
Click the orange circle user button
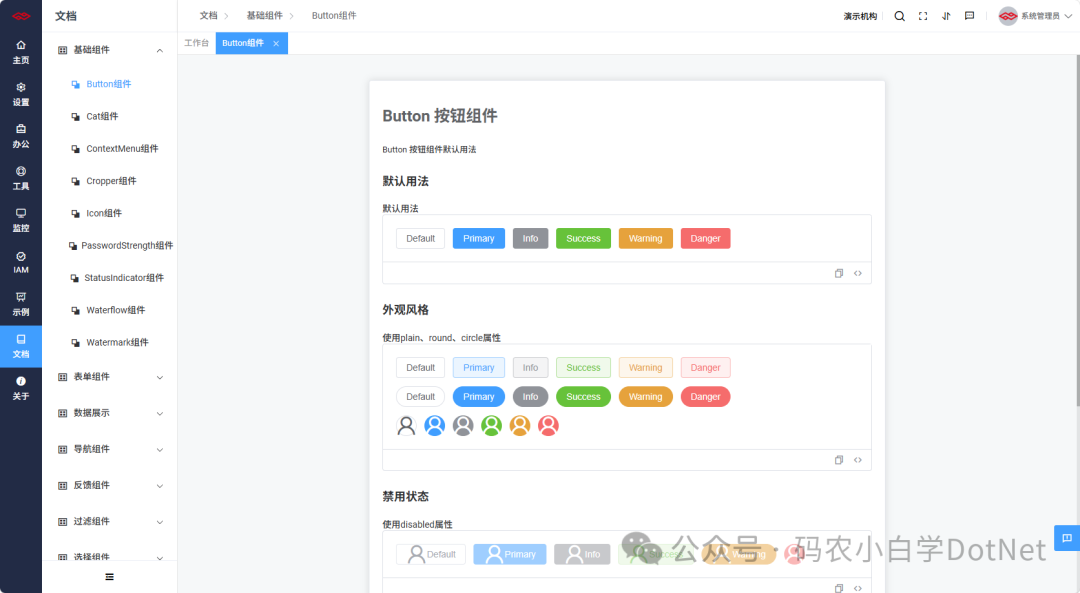[520, 426]
